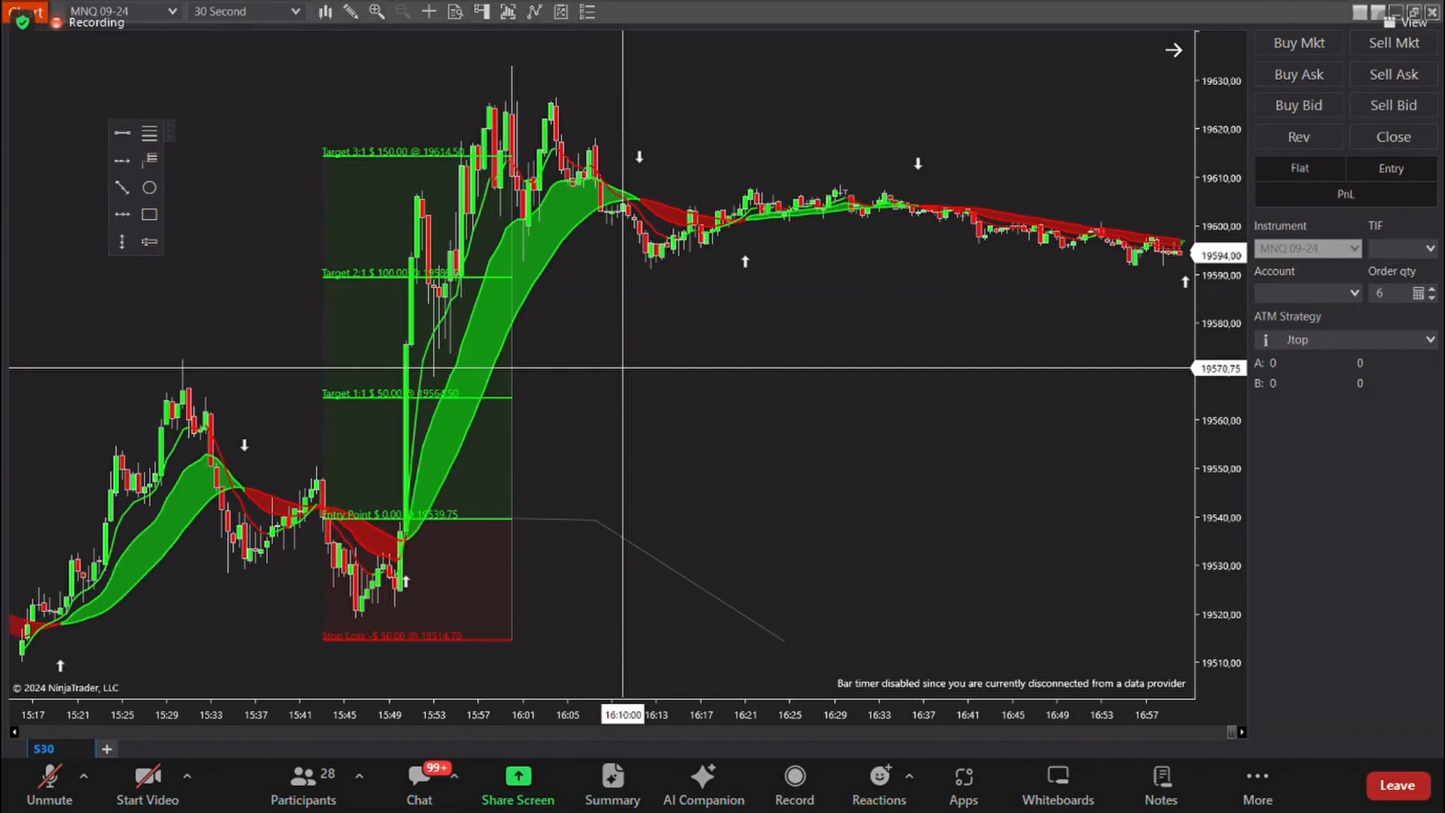Viewport: 1445px width, 813px height.
Task: Select the zoom out magnifier tool
Action: (x=403, y=12)
